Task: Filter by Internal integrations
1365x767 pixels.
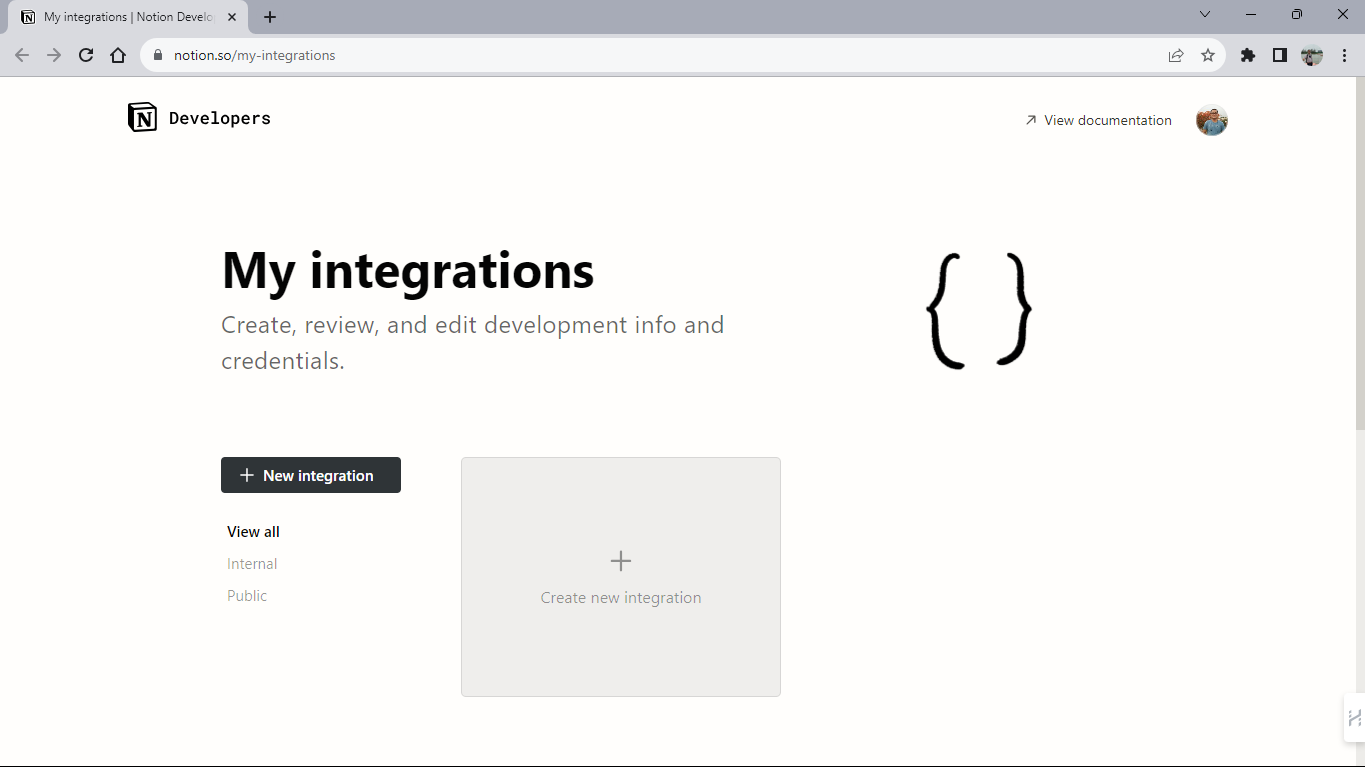Action: [252, 564]
